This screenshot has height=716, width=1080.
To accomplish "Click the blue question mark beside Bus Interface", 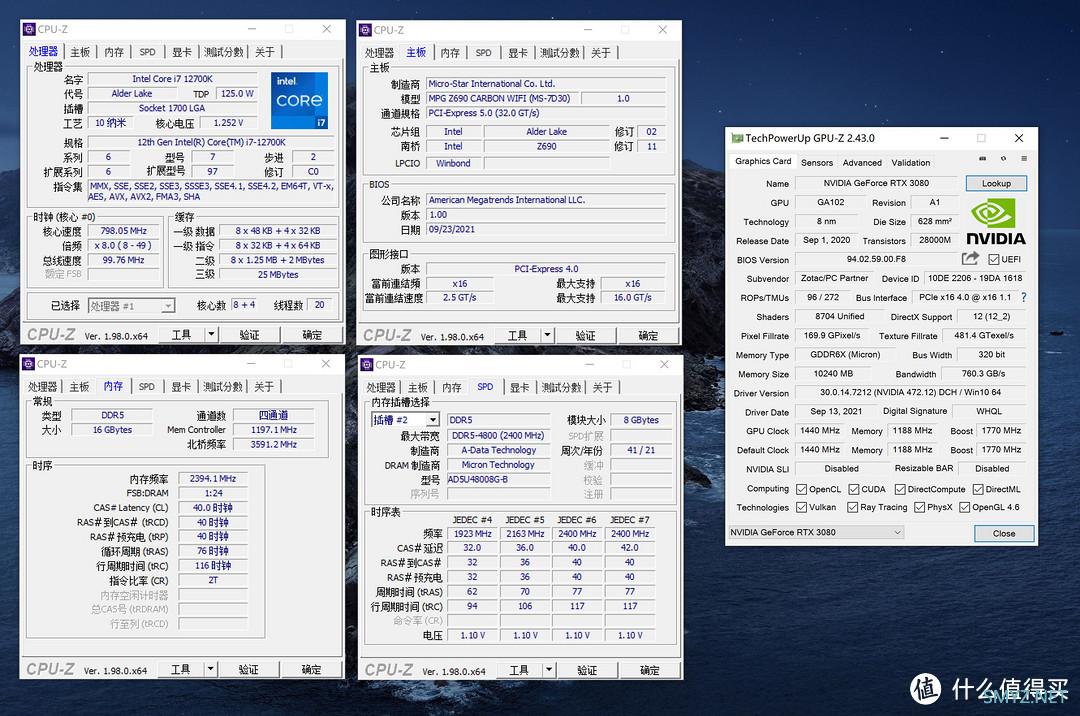I will click(x=1024, y=297).
